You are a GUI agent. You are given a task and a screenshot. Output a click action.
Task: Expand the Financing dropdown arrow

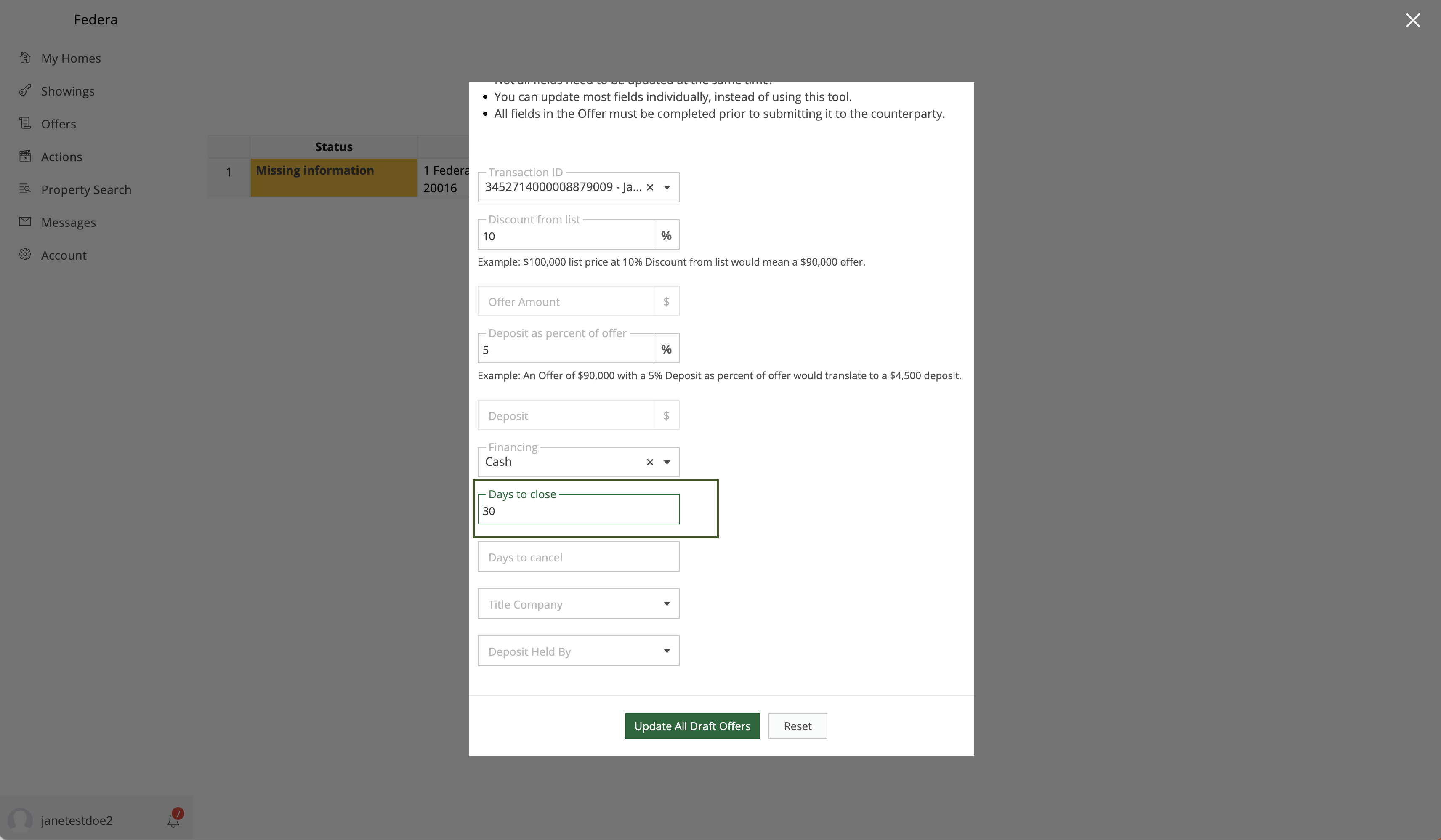coord(667,463)
